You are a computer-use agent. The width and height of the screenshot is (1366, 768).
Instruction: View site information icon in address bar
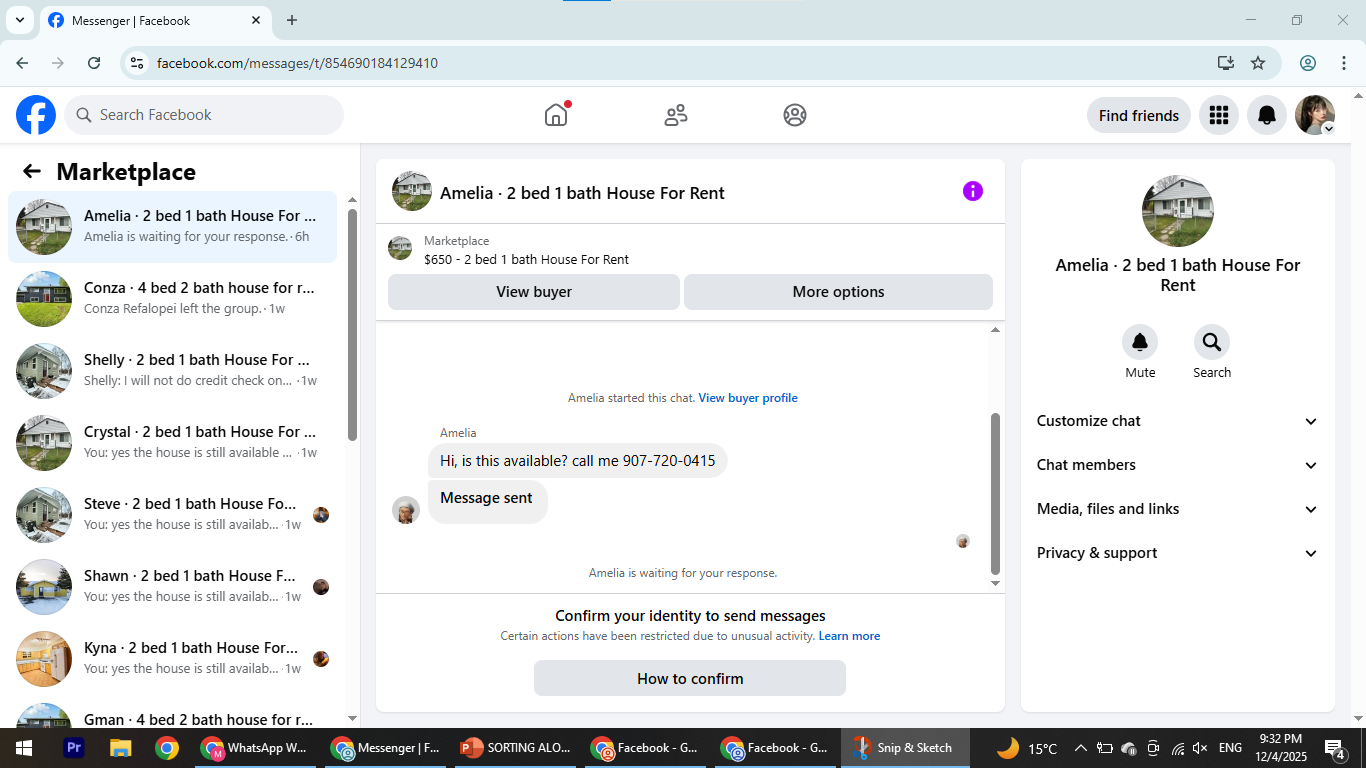click(138, 63)
